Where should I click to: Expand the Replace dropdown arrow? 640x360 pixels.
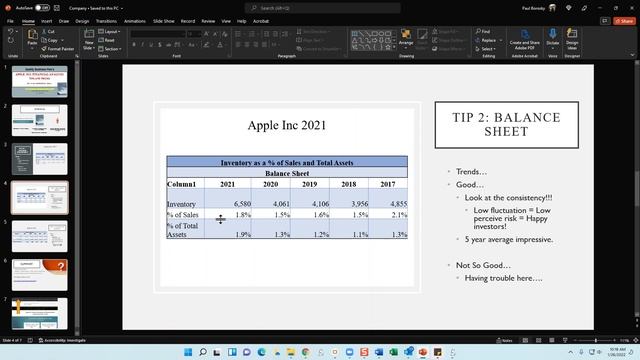pos(501,40)
